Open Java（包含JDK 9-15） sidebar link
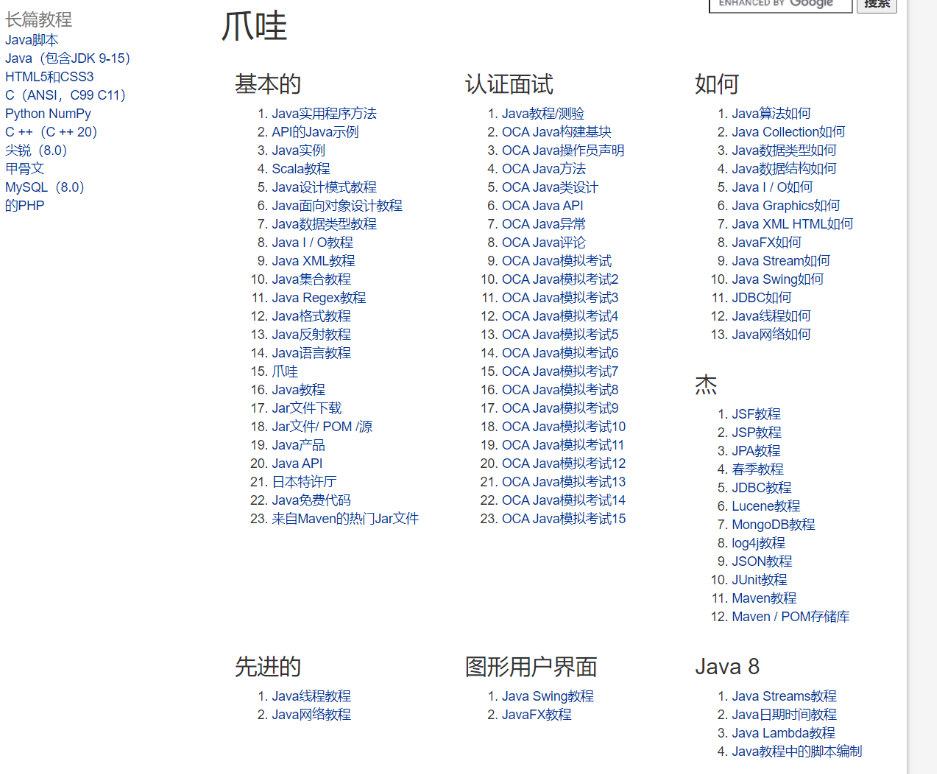 click(68, 59)
